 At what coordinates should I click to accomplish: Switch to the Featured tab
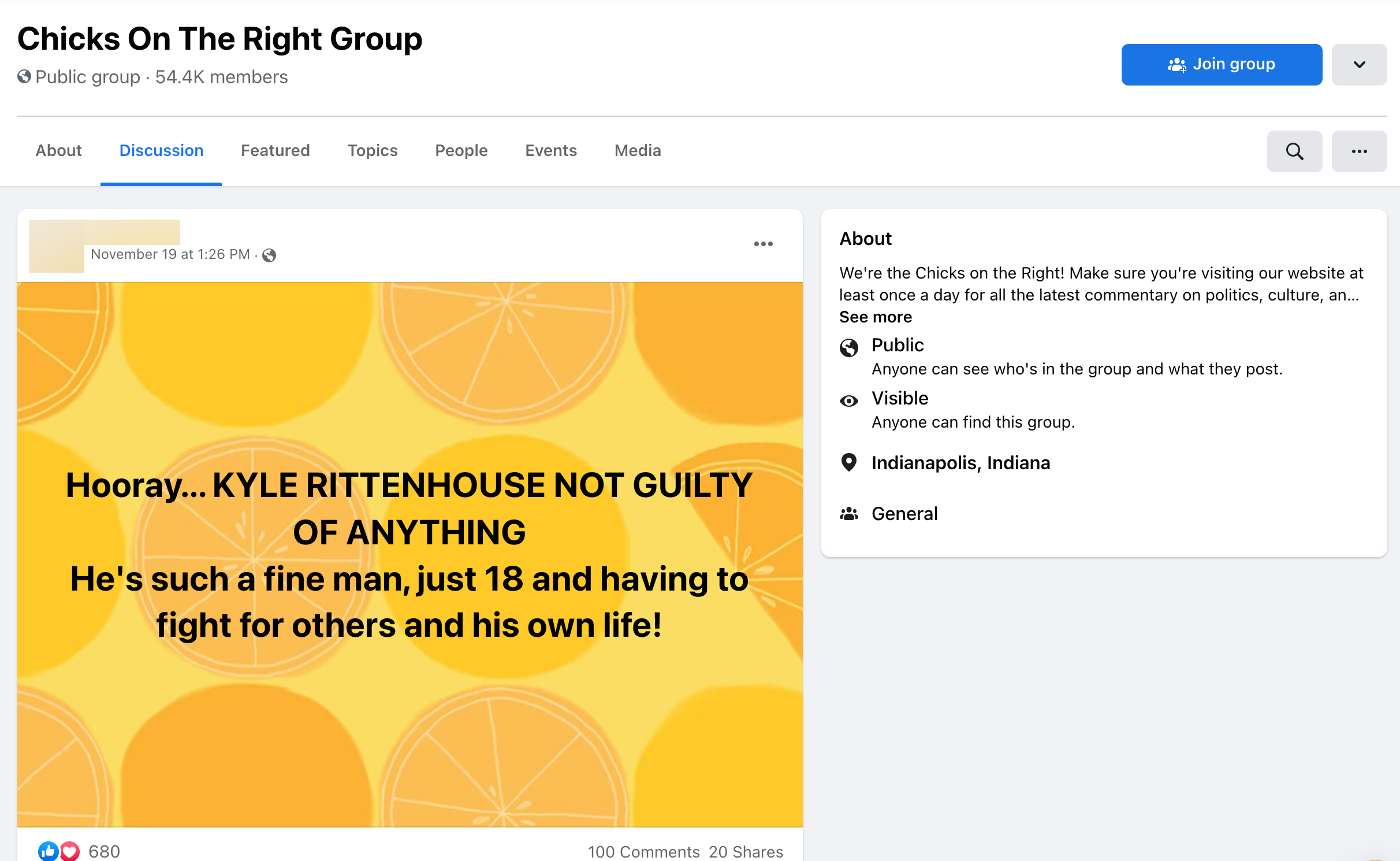click(275, 151)
